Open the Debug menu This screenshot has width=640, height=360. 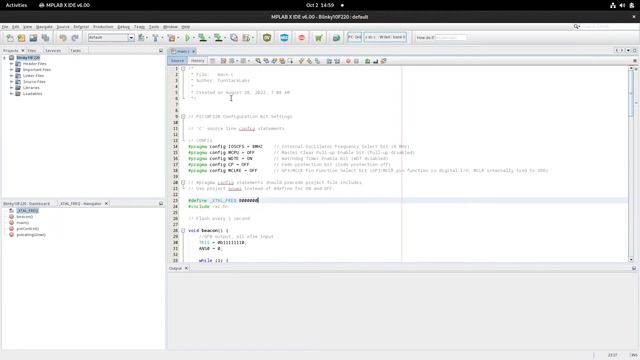click(x=123, y=27)
